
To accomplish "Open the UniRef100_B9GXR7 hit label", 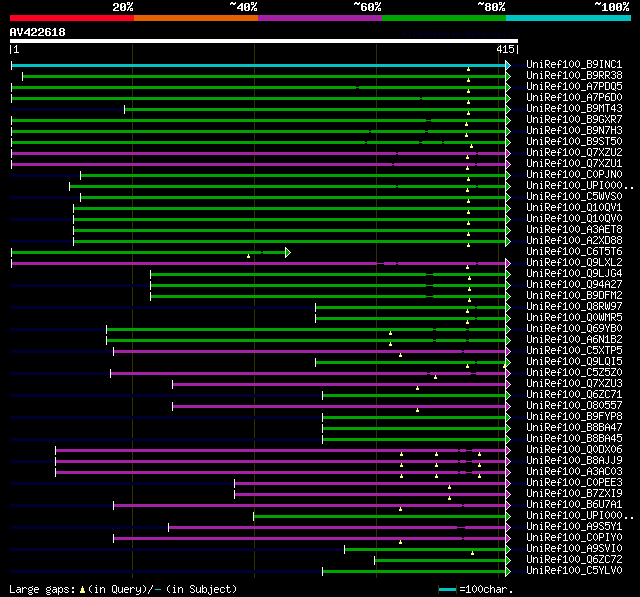I will click(x=574, y=120).
